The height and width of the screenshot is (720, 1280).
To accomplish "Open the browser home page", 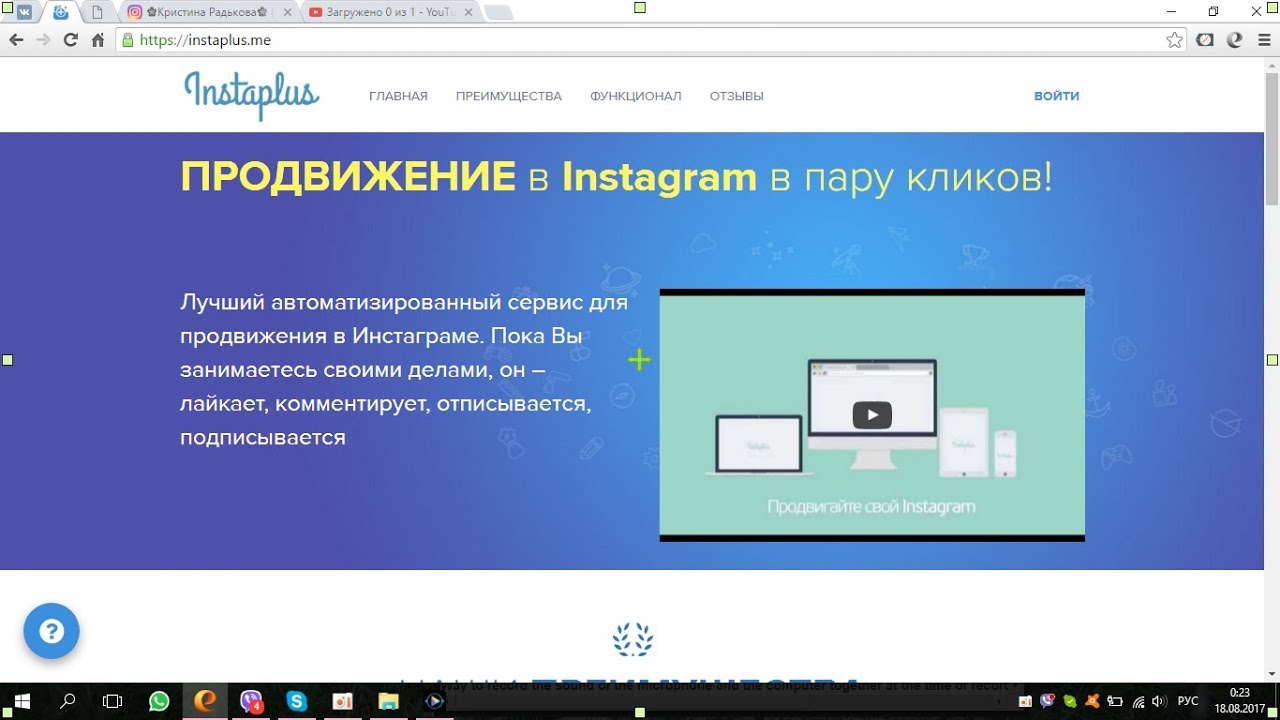I will pyautogui.click(x=98, y=40).
